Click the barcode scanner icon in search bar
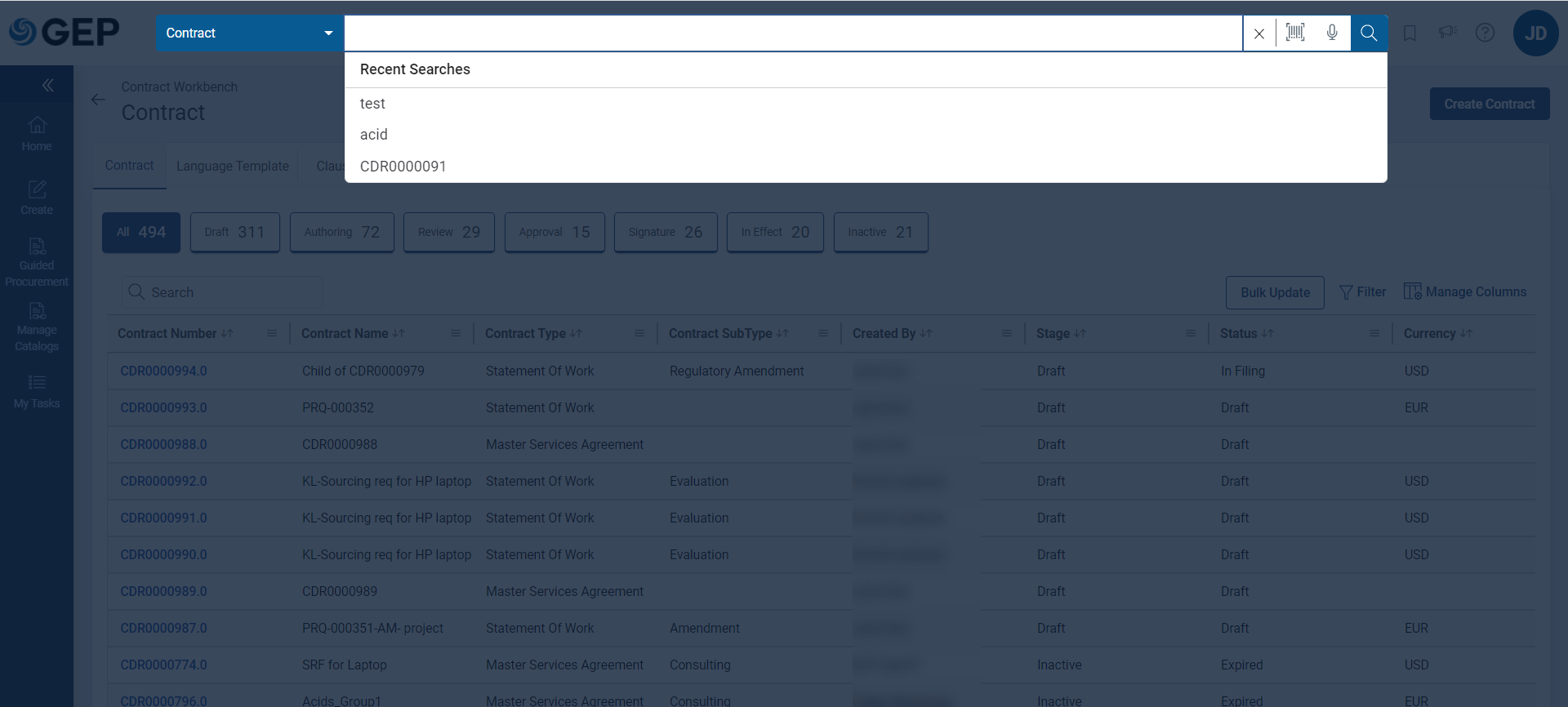1568x707 pixels. (x=1295, y=33)
